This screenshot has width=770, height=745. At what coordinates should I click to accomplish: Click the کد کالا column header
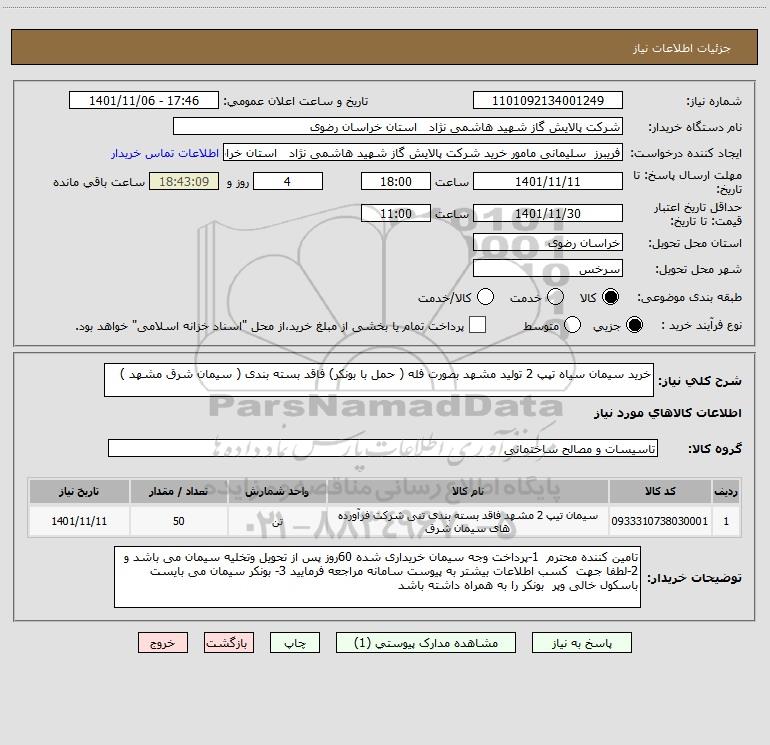(660, 492)
